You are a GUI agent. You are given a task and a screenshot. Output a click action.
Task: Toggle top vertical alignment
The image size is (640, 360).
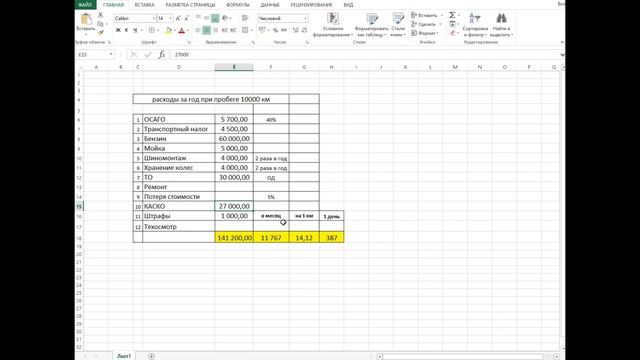coord(198,18)
